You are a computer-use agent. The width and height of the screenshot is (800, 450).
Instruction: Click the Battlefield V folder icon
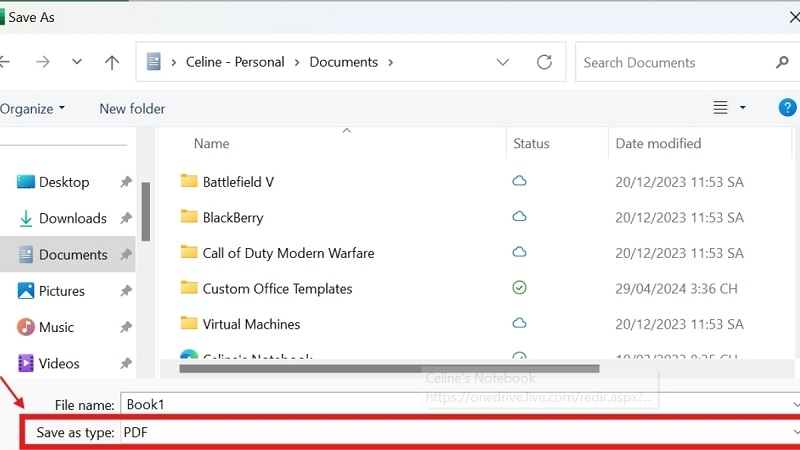(x=189, y=181)
